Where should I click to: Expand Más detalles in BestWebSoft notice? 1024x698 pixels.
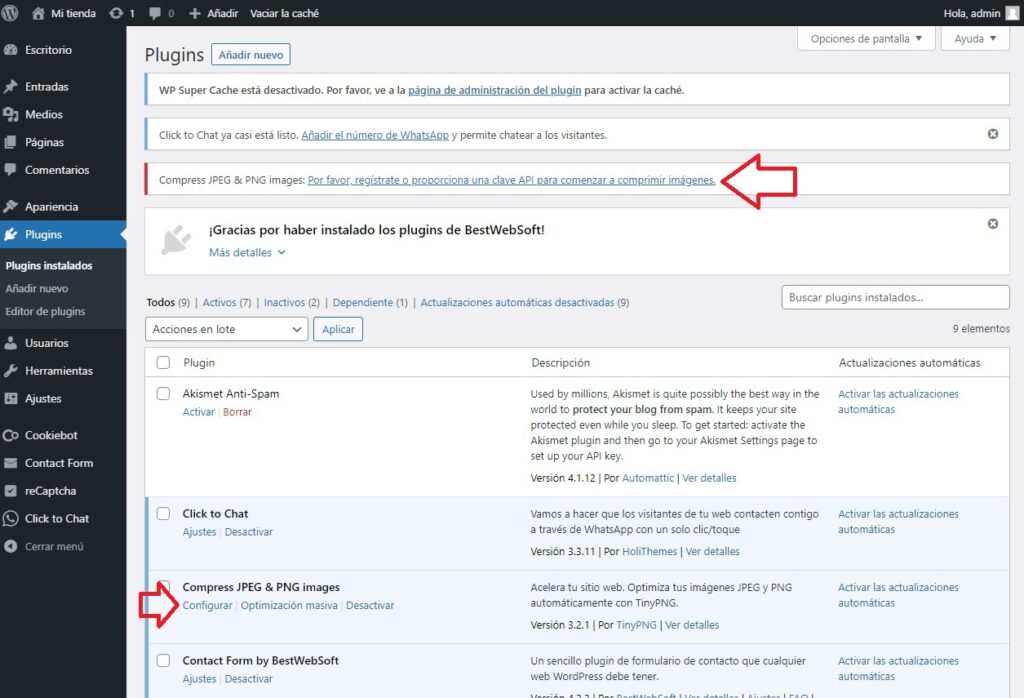[x=247, y=253]
